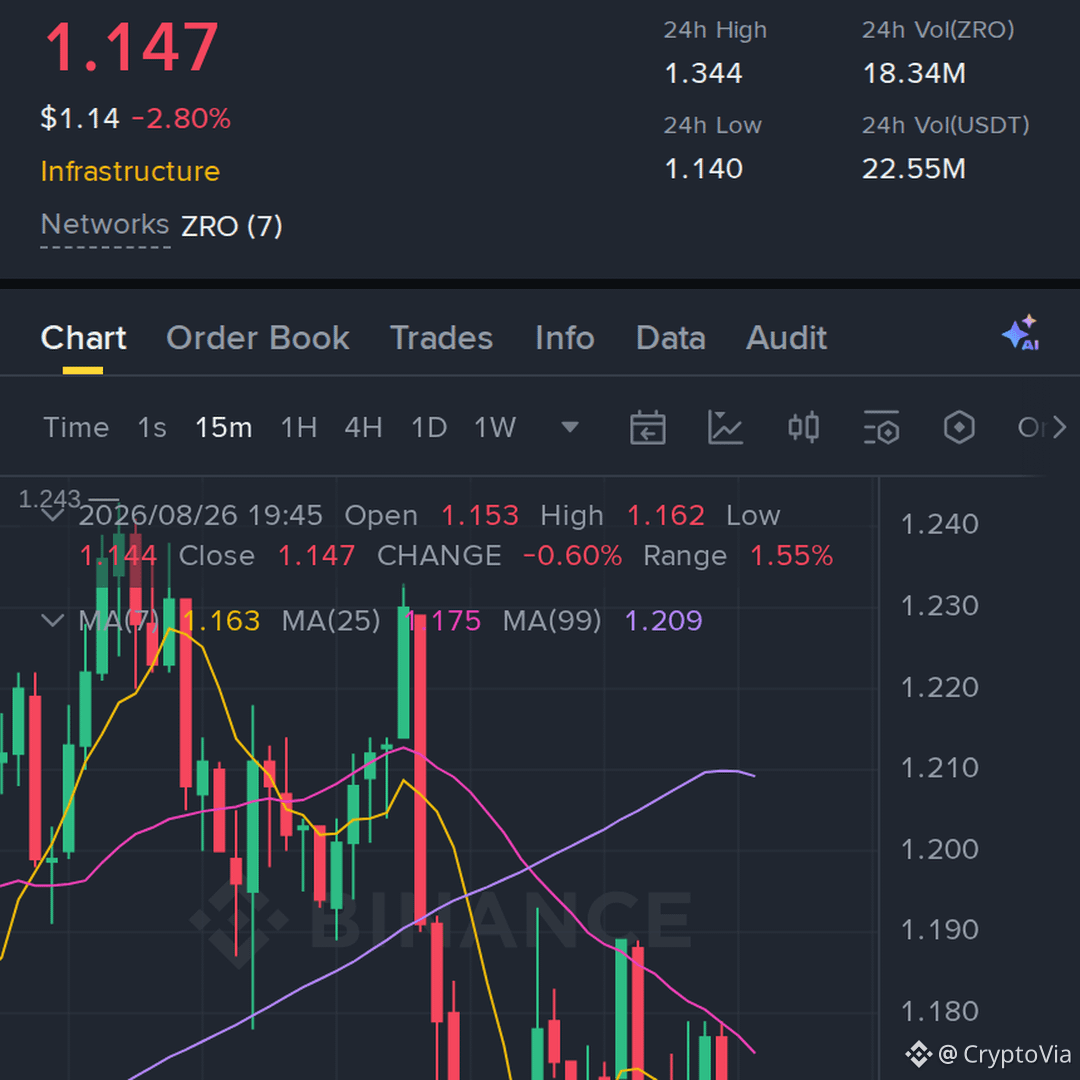Switch to the Info tab
The width and height of the screenshot is (1080, 1080).
coord(565,338)
